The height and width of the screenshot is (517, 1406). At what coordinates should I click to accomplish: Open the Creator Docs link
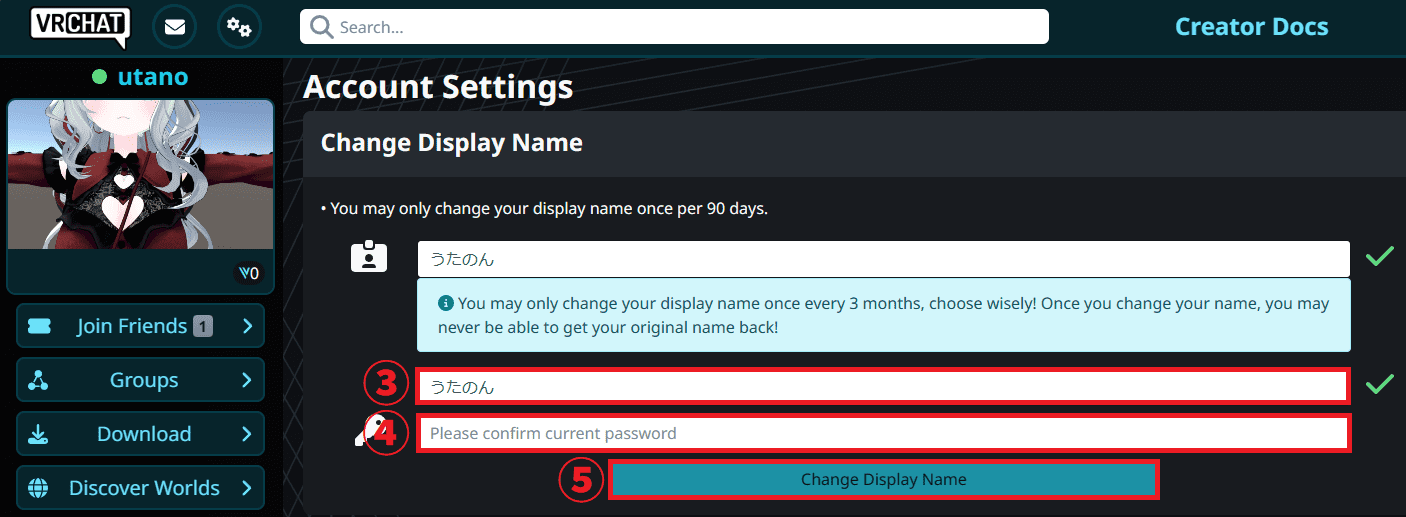[1251, 27]
